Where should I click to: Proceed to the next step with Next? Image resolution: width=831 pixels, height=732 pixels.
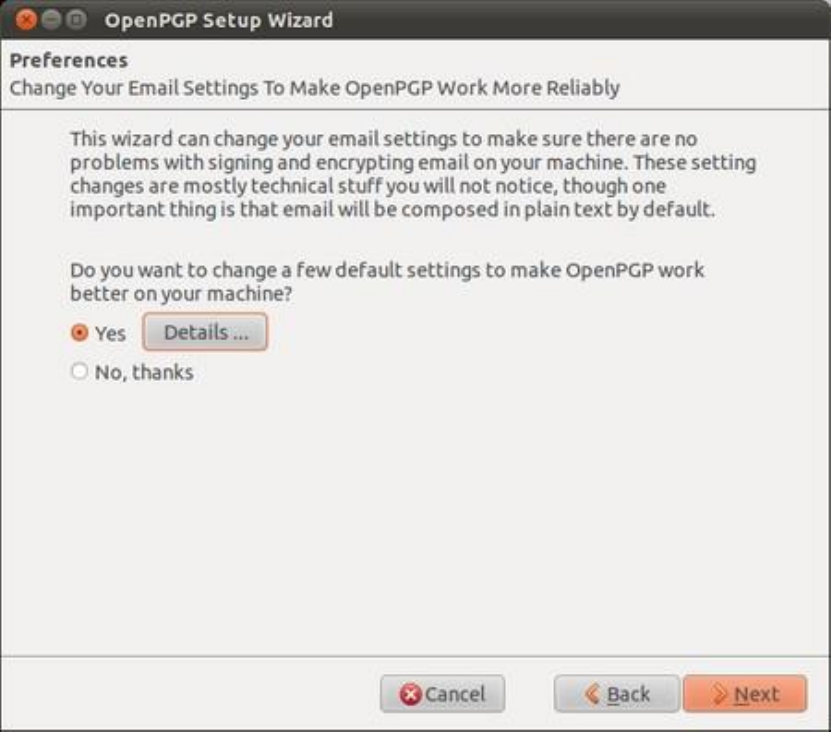pyautogui.click(x=745, y=694)
